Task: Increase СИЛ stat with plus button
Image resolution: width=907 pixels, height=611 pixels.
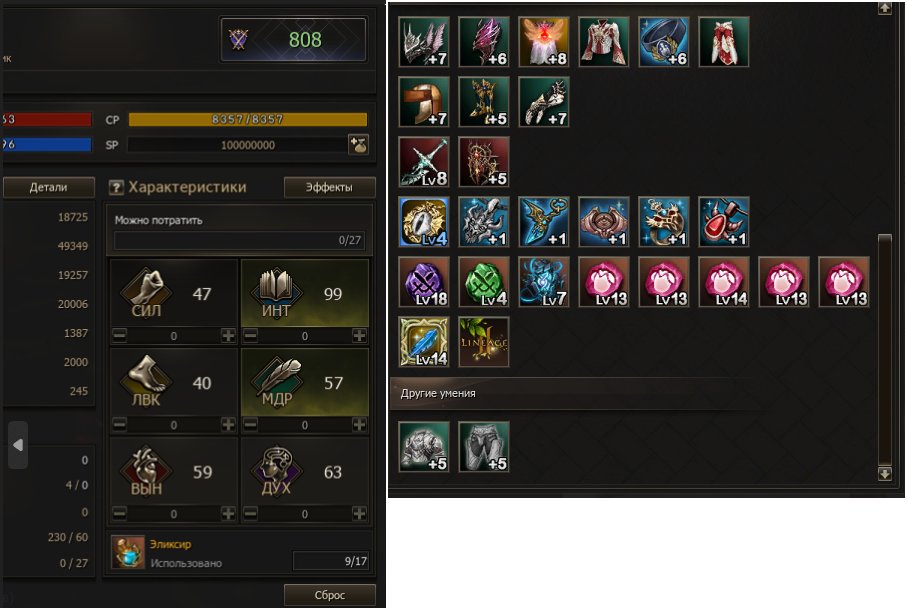Action: [228, 335]
